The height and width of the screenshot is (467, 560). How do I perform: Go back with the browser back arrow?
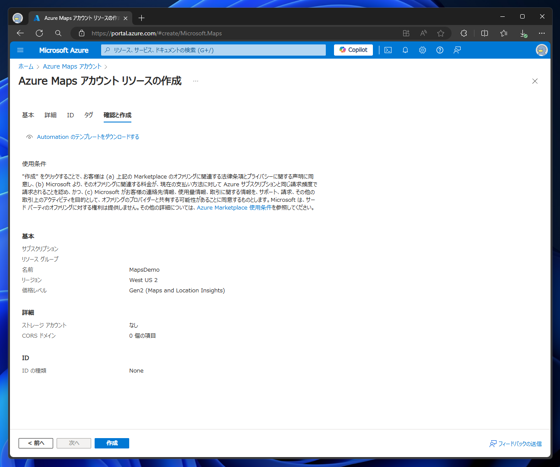click(20, 33)
